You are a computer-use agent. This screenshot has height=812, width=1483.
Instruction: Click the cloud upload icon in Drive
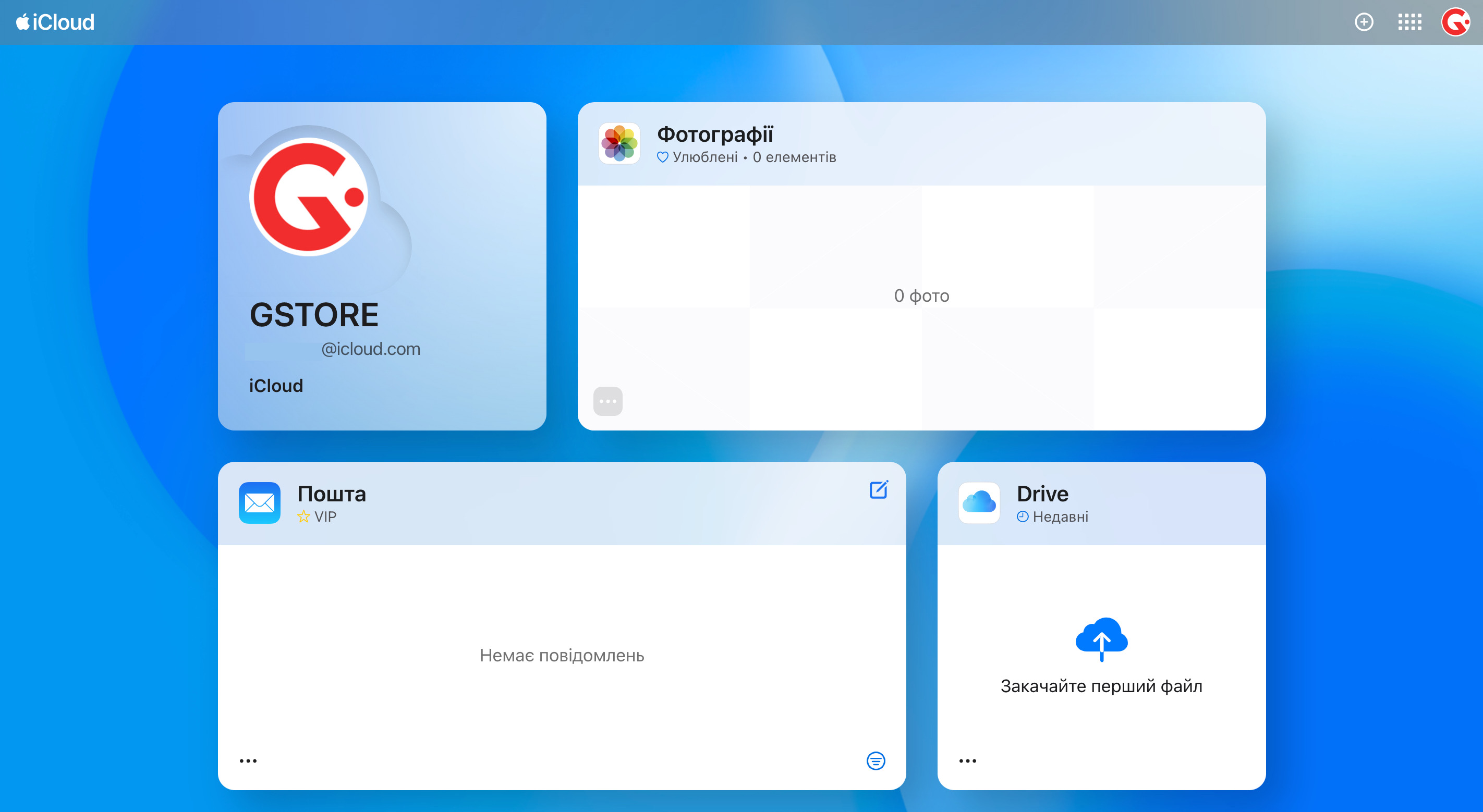pyautogui.click(x=1101, y=639)
